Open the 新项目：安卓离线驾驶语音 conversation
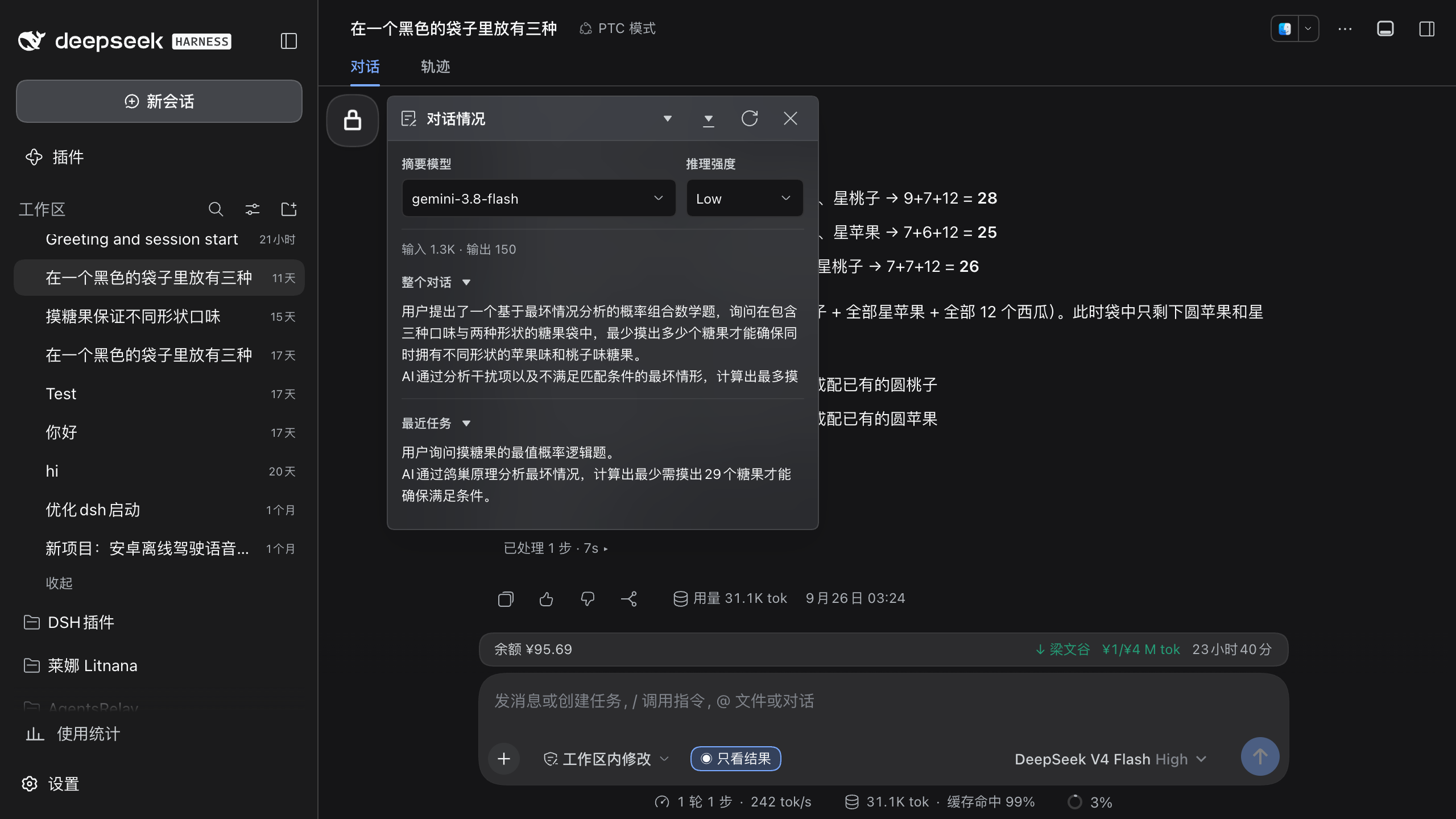The image size is (1456, 819). pyautogui.click(x=159, y=548)
